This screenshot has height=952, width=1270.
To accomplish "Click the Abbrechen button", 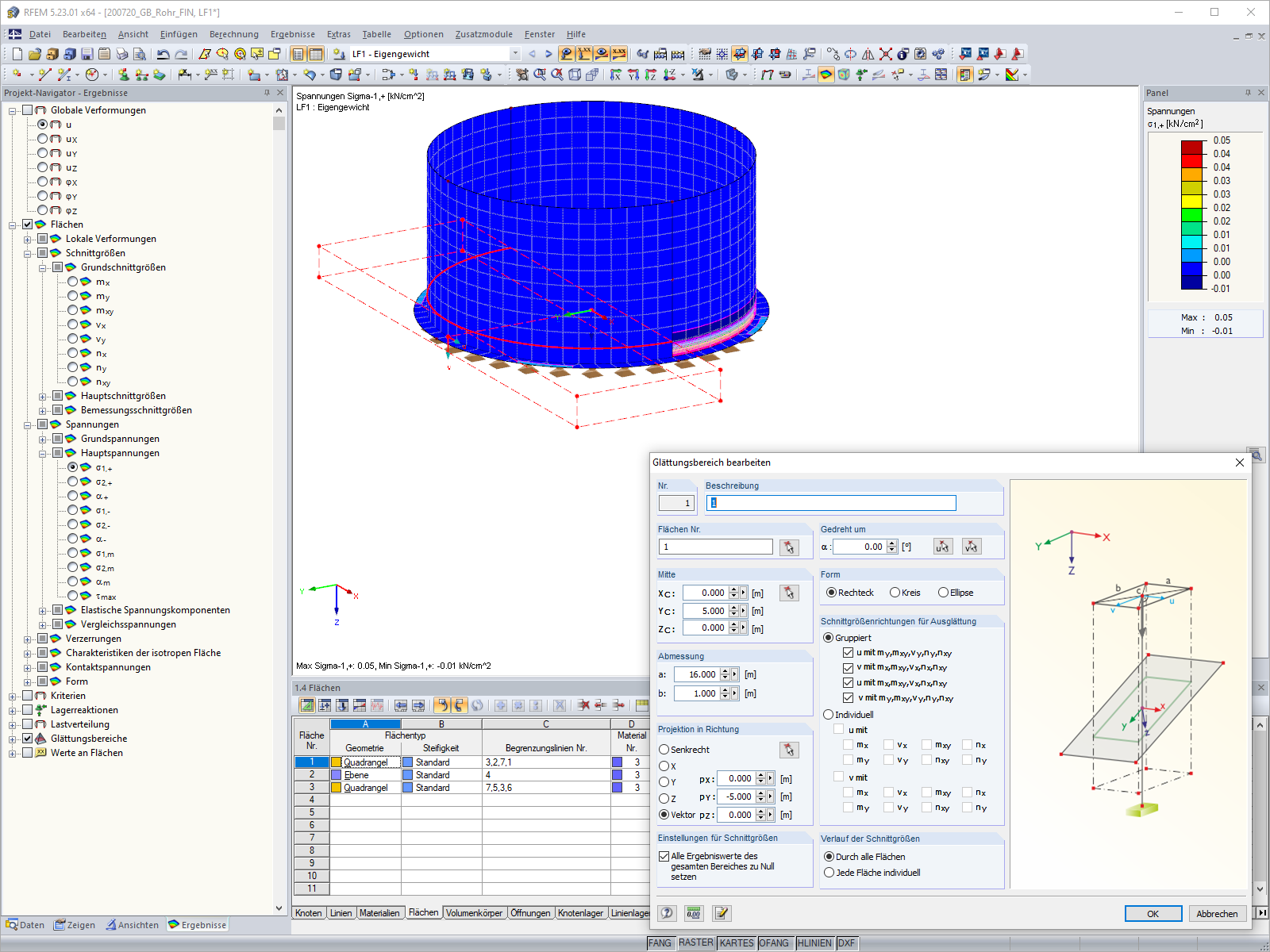I will click(x=1216, y=914).
